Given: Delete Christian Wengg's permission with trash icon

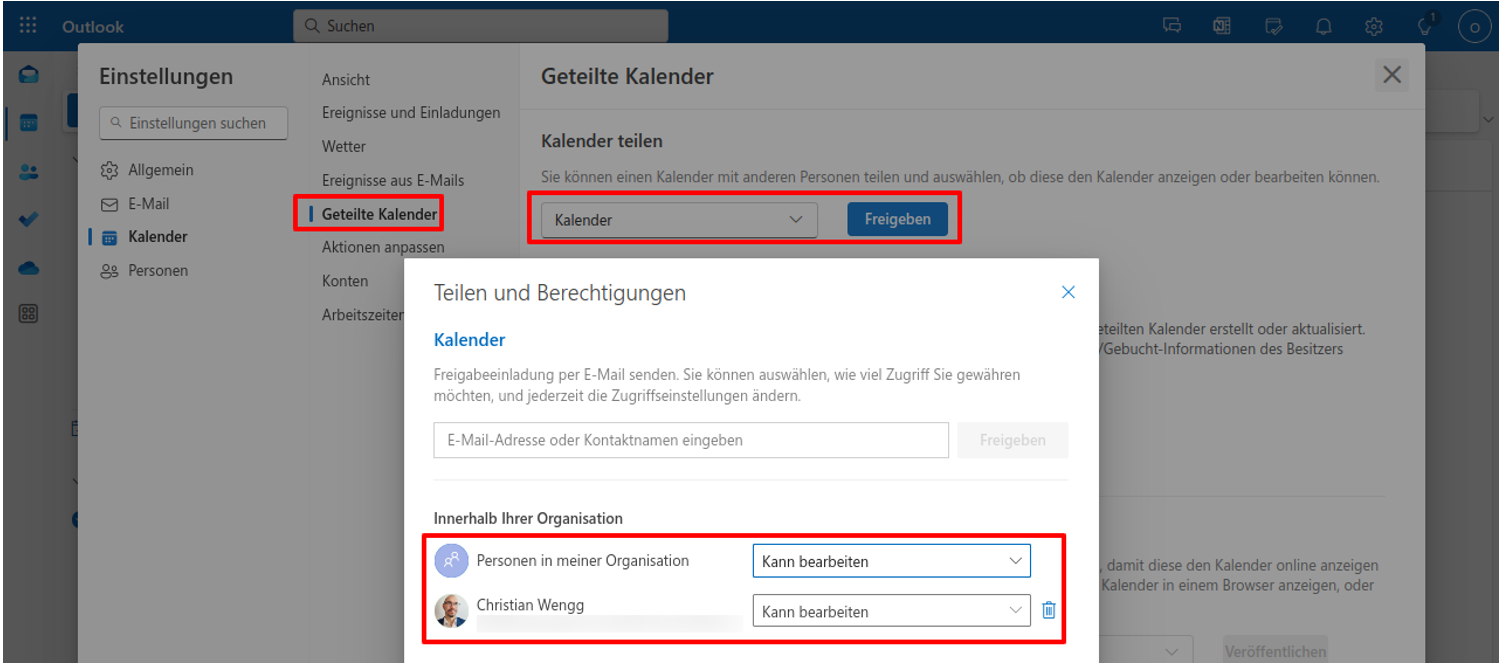Looking at the screenshot, I should 1048,610.
